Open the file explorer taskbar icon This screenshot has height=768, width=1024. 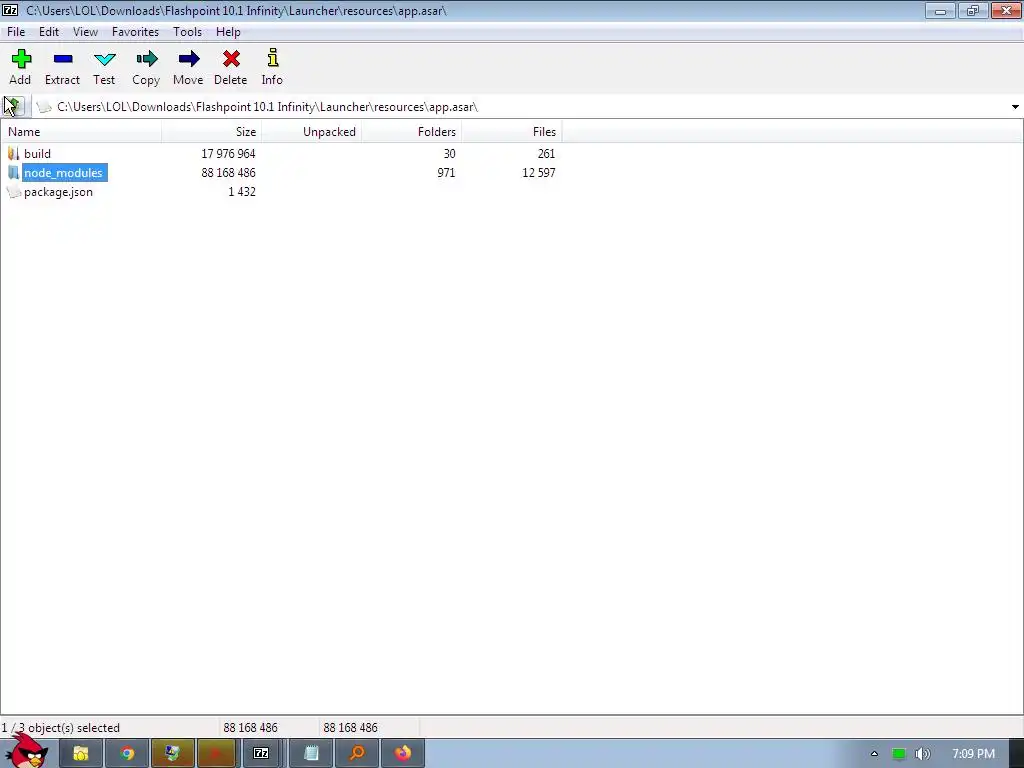pos(81,754)
